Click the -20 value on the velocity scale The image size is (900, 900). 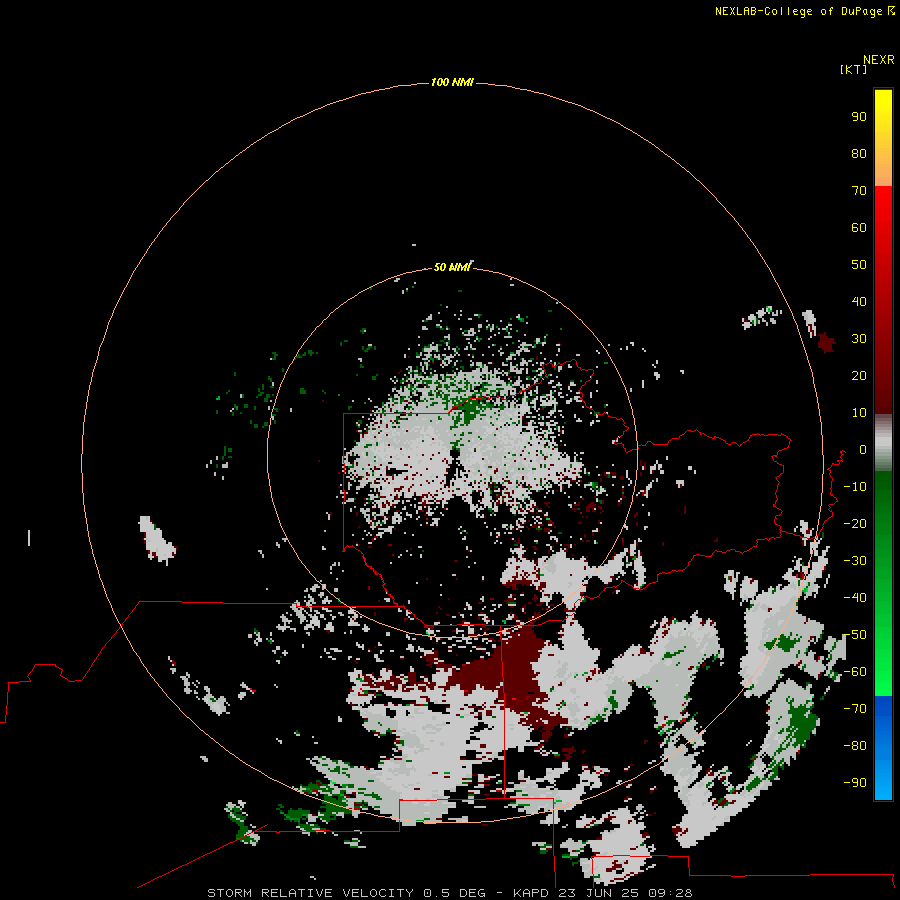[855, 524]
